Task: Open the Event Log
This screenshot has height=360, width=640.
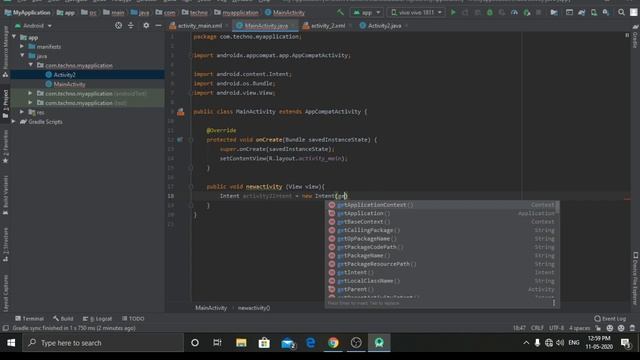Action: click(x=610, y=319)
